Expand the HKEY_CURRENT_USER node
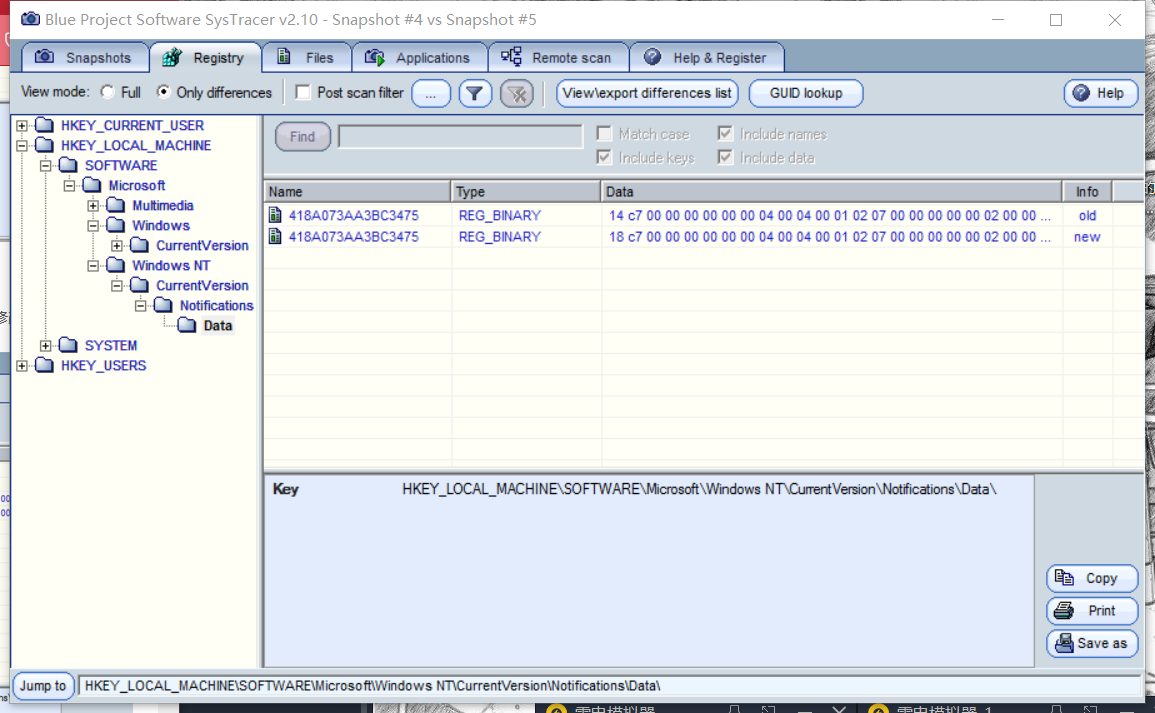The image size is (1155, 713). click(x=22, y=125)
